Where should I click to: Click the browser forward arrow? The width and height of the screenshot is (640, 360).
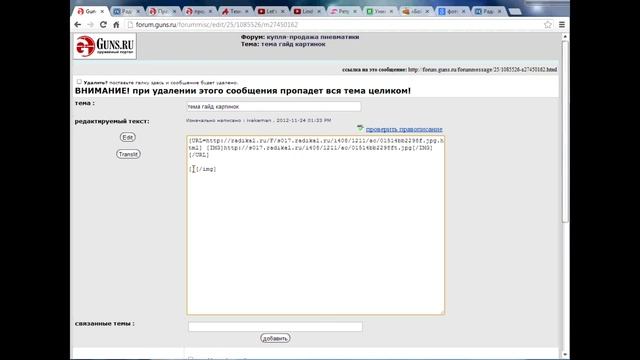[x=90, y=25]
